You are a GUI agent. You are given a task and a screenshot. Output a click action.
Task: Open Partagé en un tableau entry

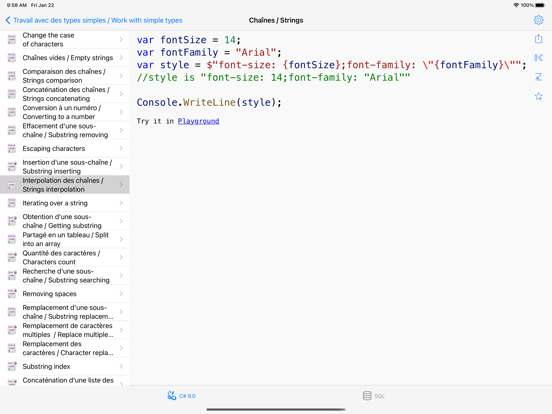click(65, 239)
